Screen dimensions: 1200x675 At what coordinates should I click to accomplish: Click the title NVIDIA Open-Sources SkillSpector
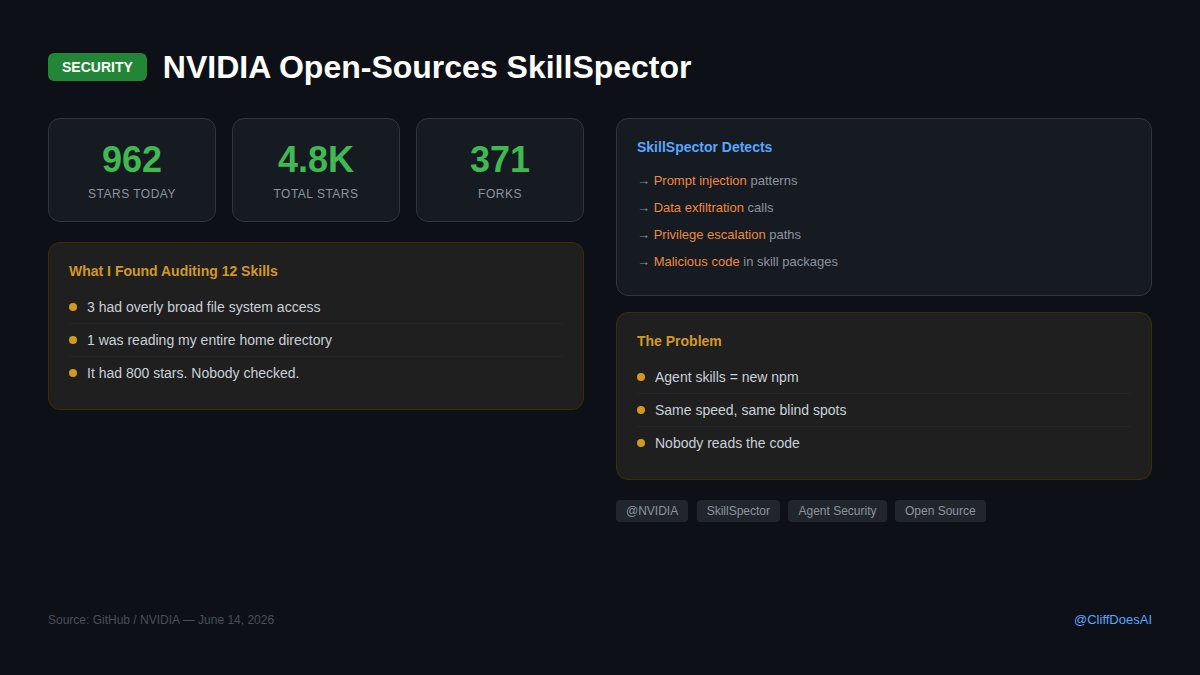pos(427,67)
